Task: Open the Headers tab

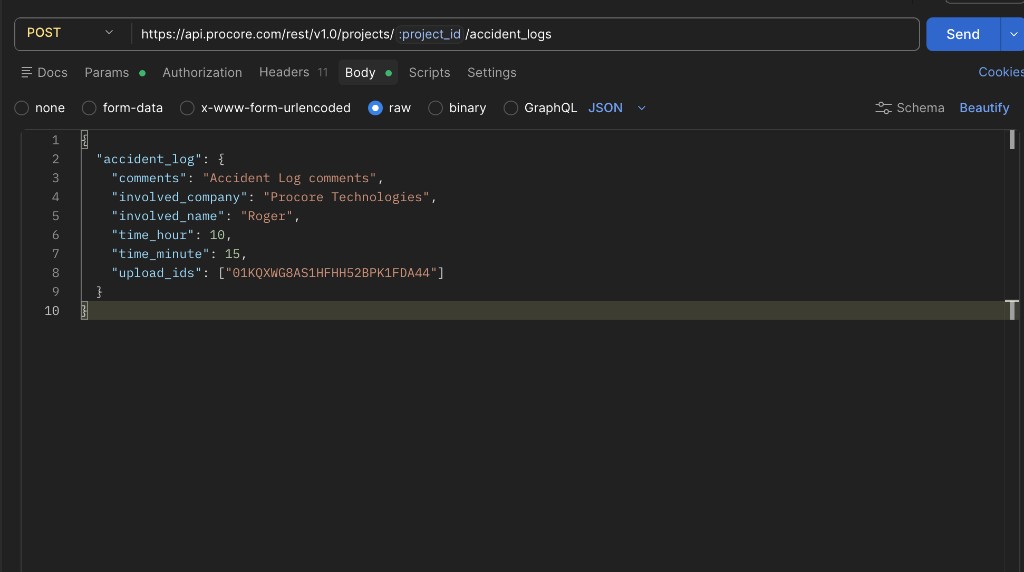Action: (x=293, y=72)
